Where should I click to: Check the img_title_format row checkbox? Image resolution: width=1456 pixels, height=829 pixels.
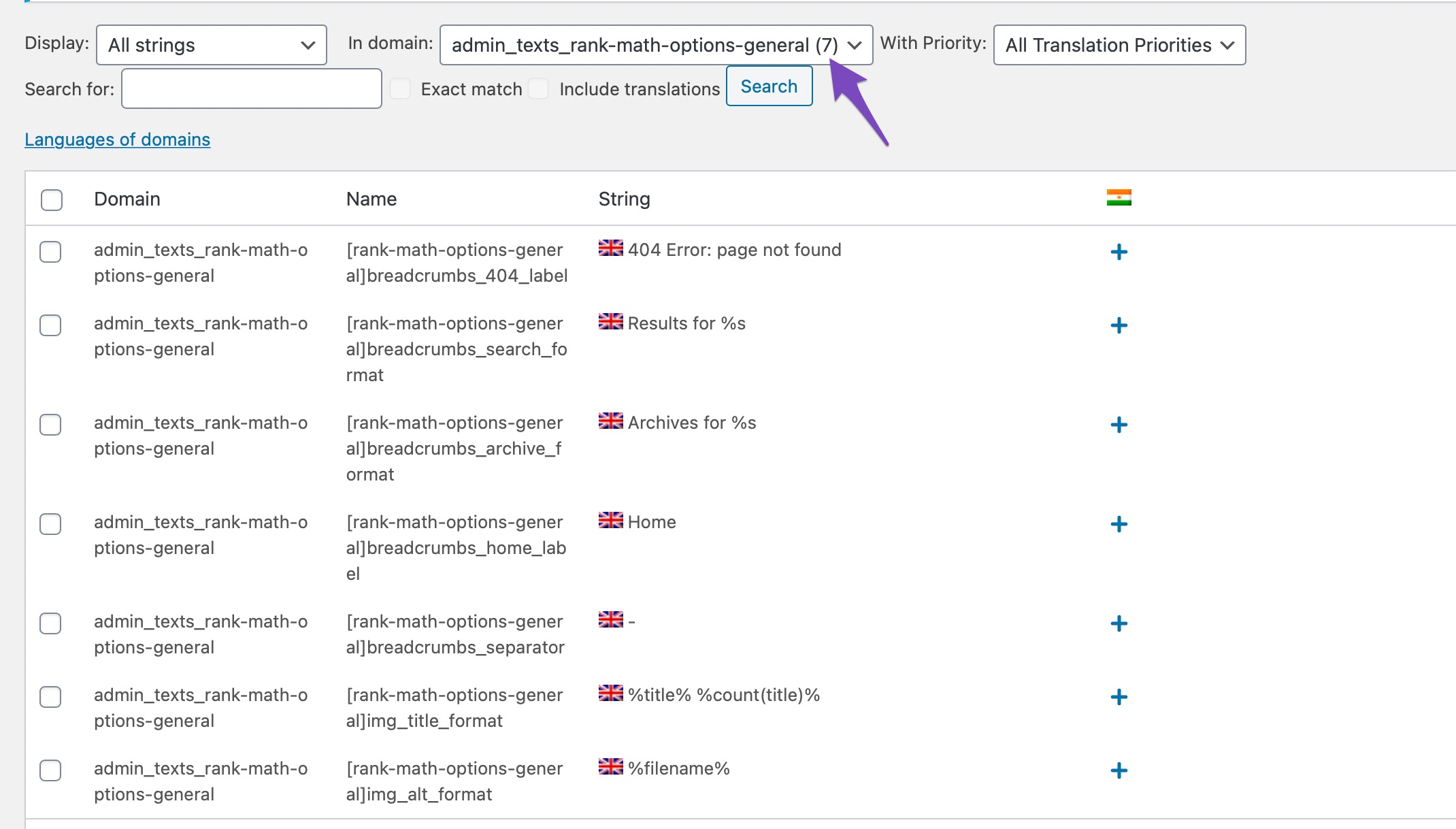pos(50,697)
